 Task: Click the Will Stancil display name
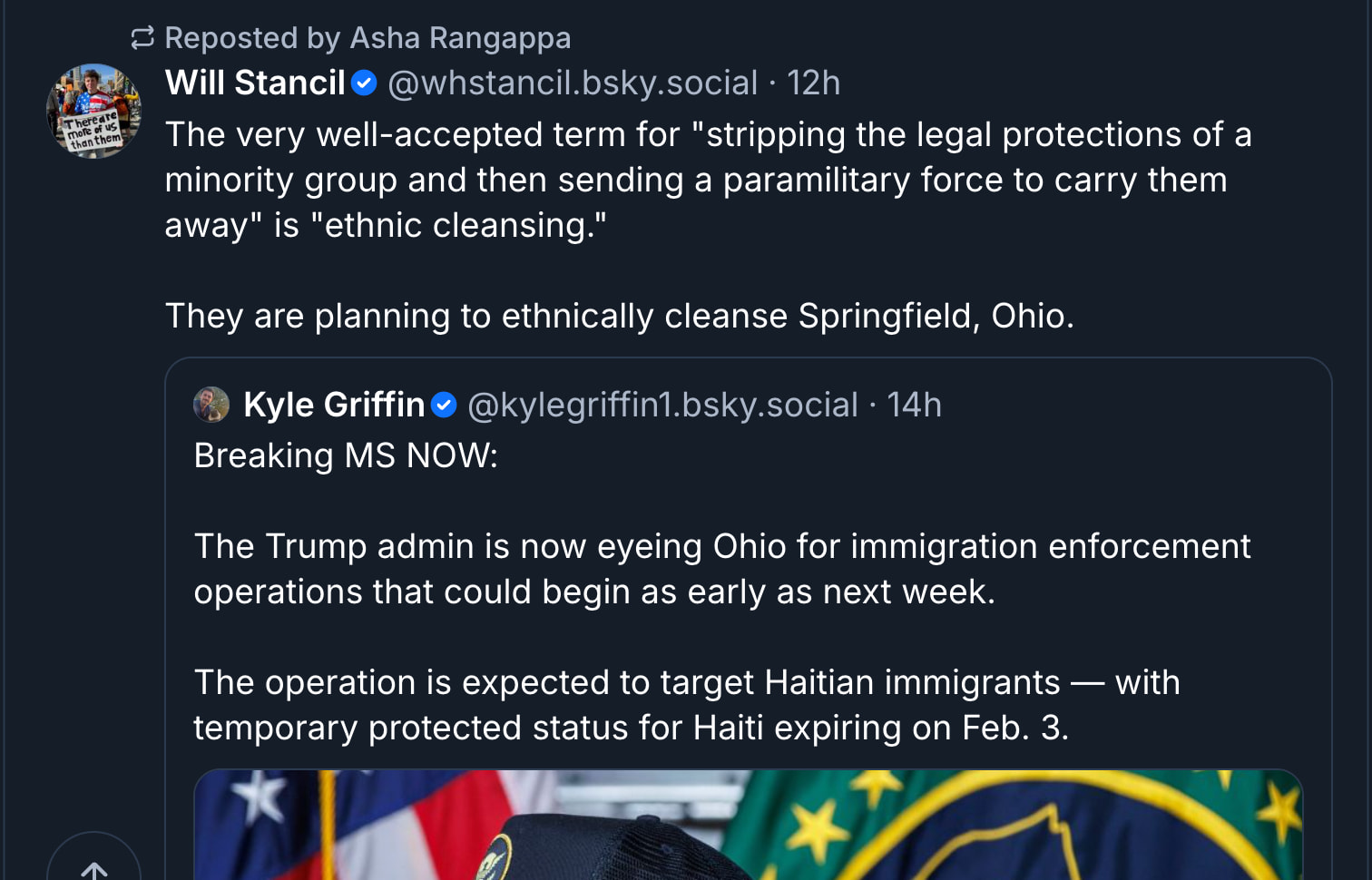click(255, 83)
